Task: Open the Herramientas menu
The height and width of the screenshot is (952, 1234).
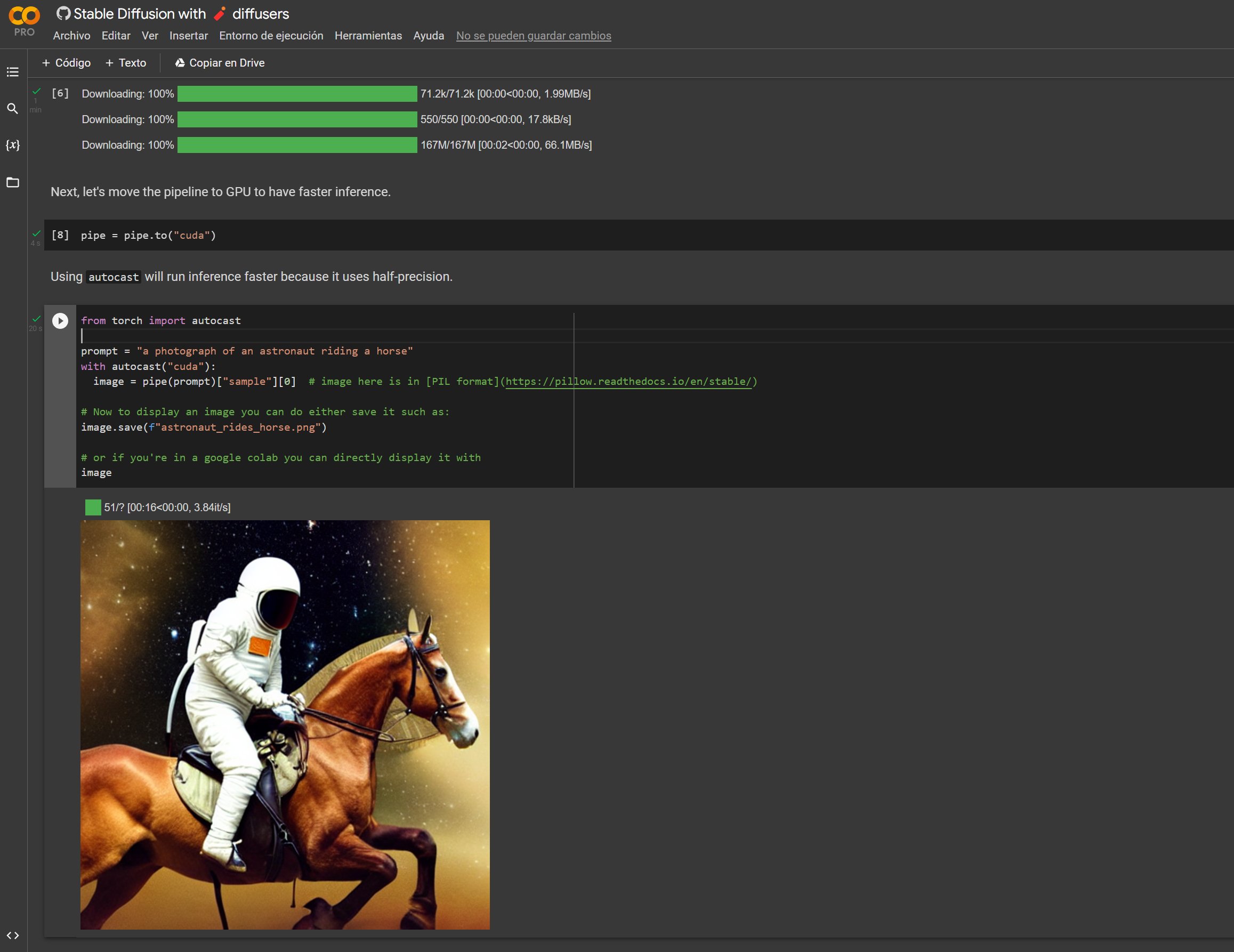Action: point(368,36)
